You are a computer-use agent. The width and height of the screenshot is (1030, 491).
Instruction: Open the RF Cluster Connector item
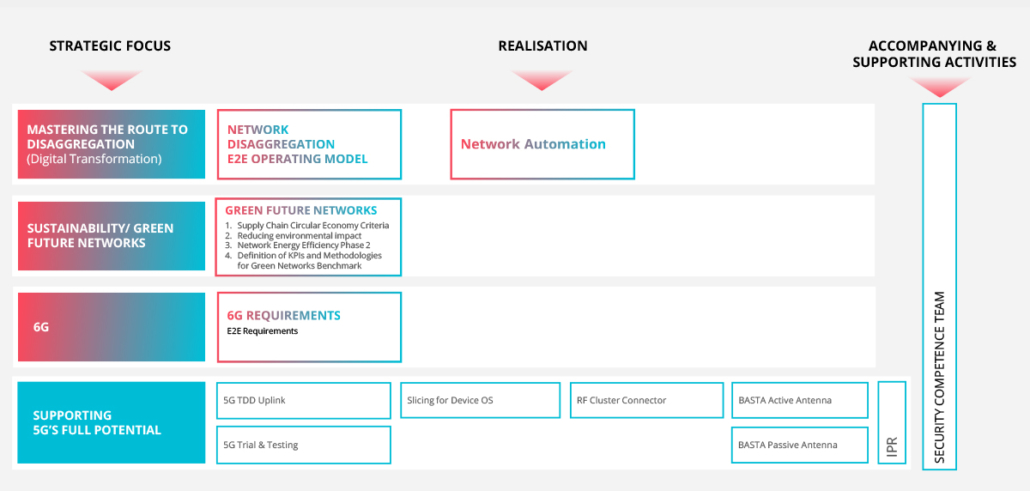[x=646, y=400]
